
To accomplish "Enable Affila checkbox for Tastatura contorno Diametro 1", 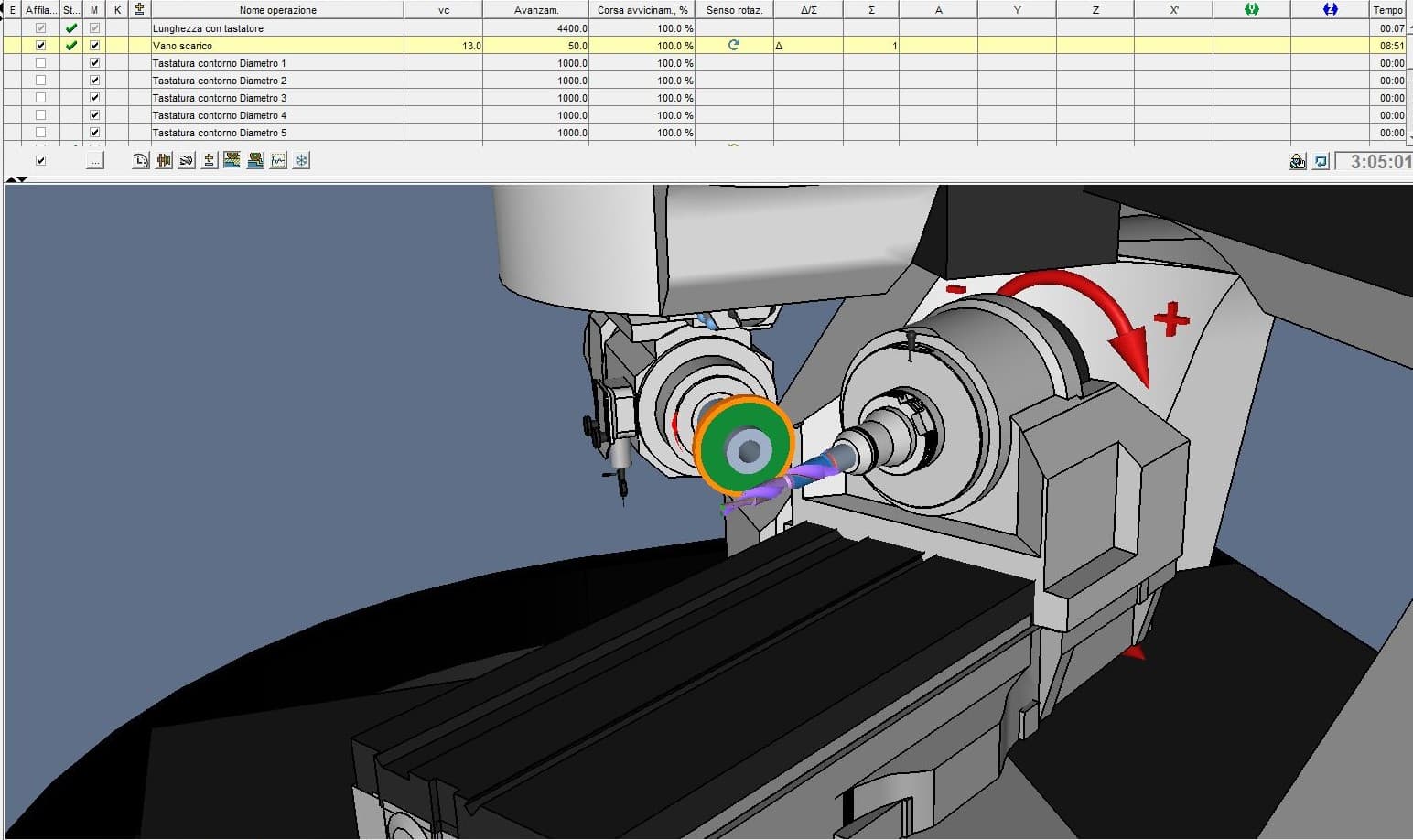I will coord(39,63).
